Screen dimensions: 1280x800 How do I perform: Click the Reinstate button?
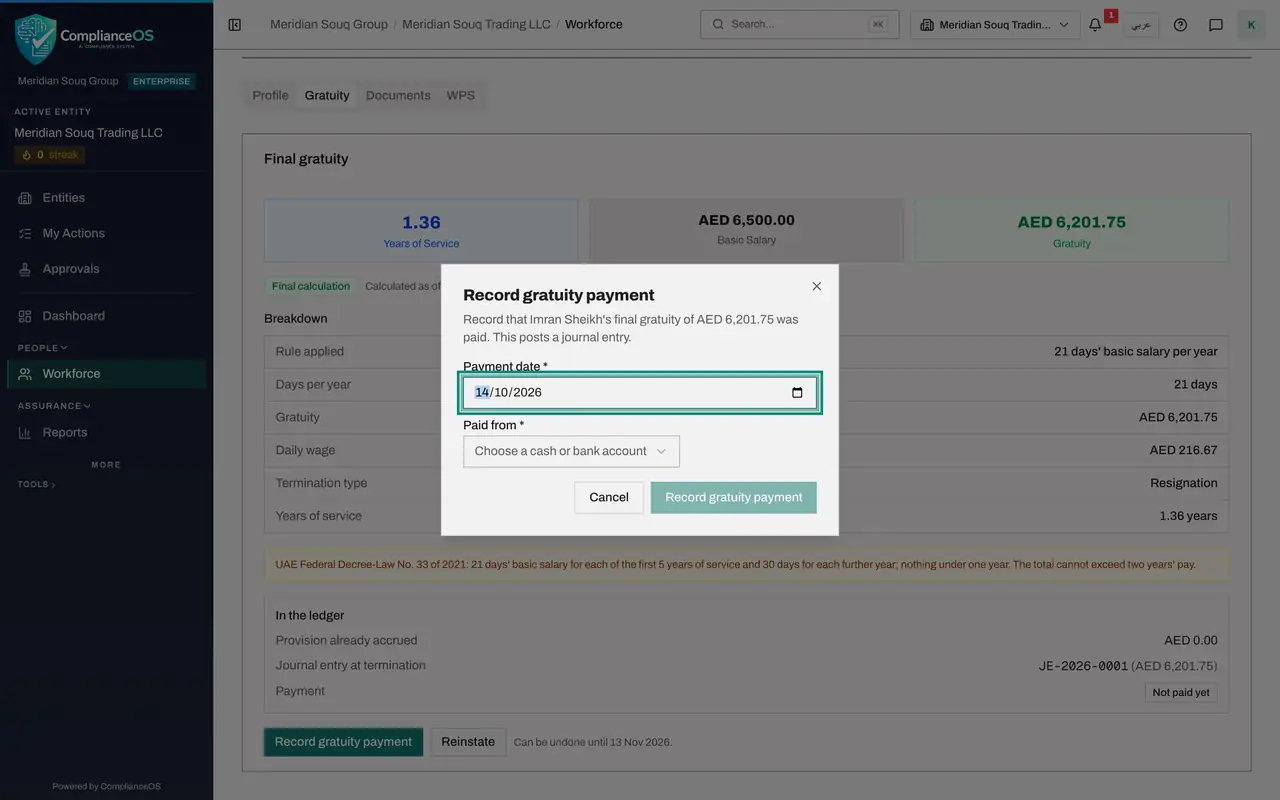coord(468,742)
